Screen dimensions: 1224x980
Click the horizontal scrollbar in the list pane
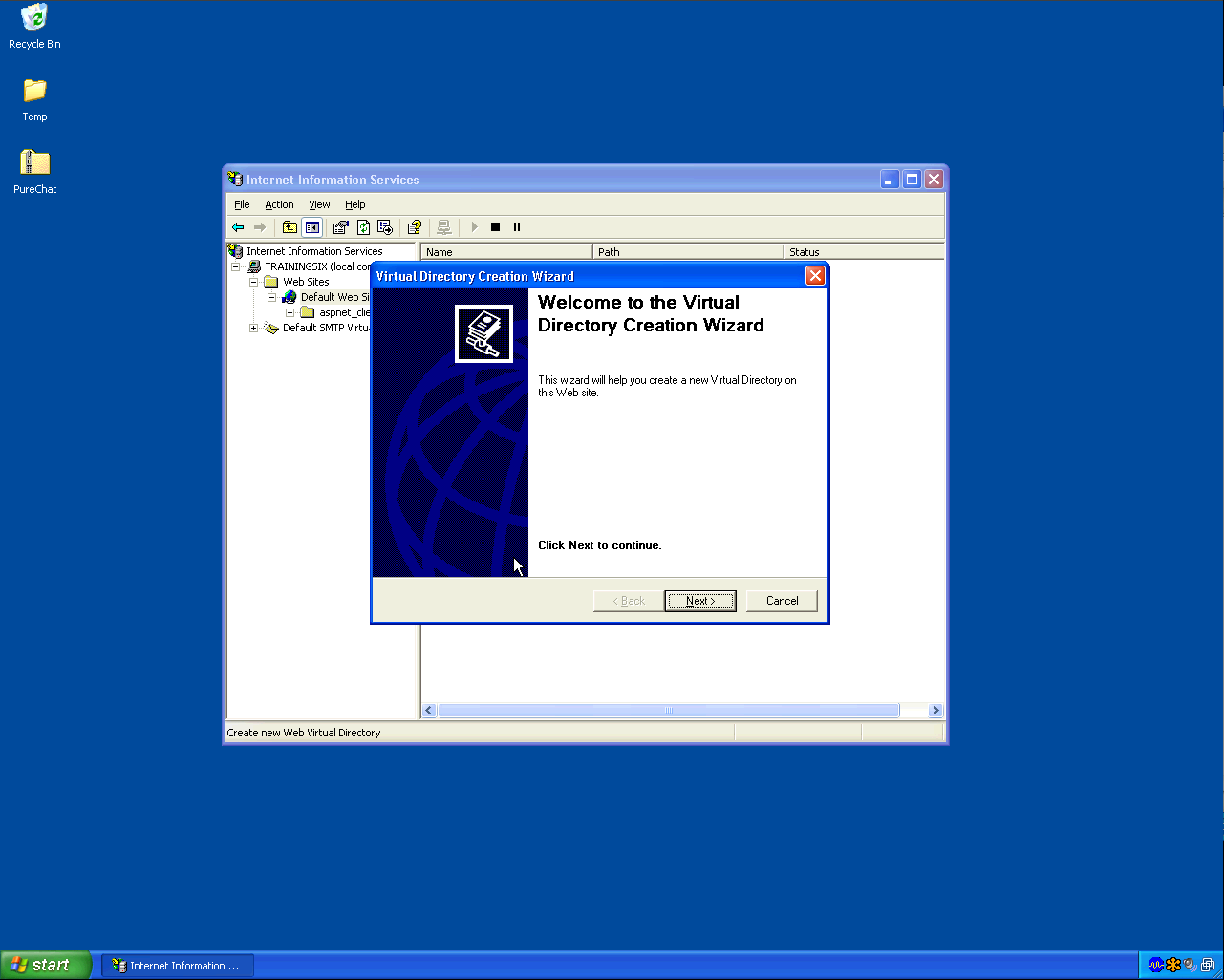pyautogui.click(x=668, y=711)
